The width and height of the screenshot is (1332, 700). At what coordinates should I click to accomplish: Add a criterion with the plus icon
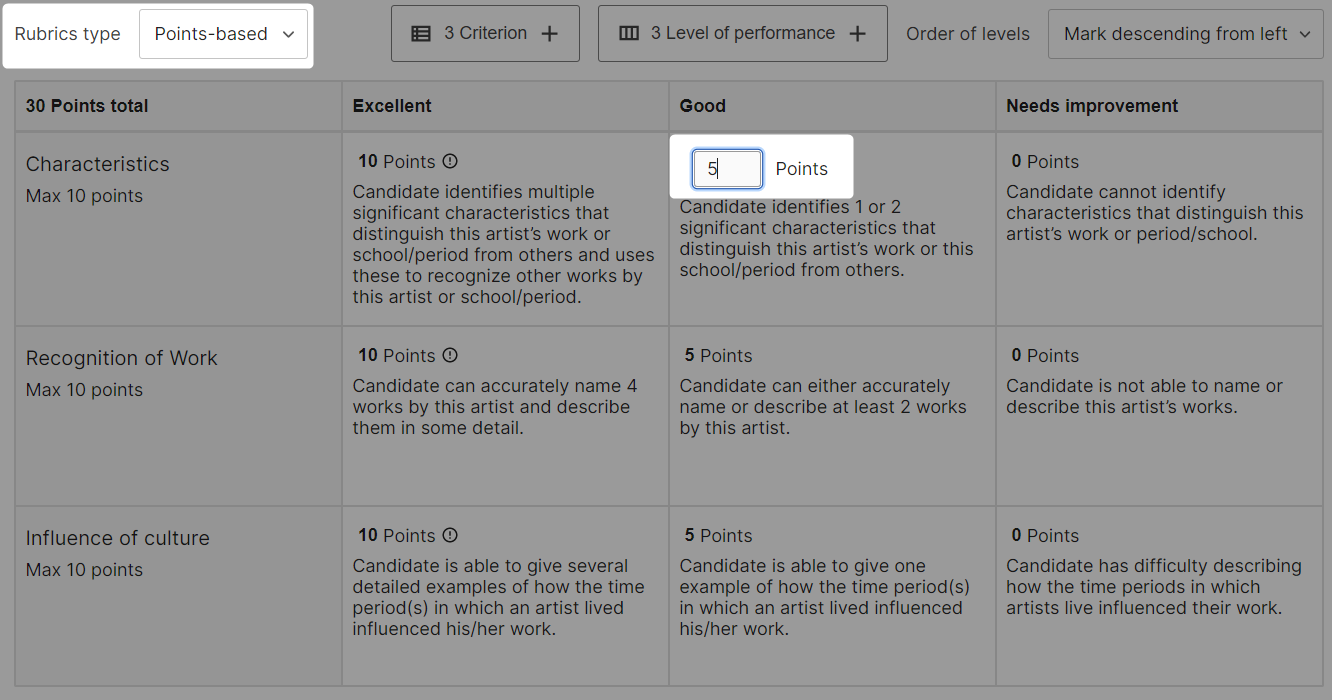[549, 33]
